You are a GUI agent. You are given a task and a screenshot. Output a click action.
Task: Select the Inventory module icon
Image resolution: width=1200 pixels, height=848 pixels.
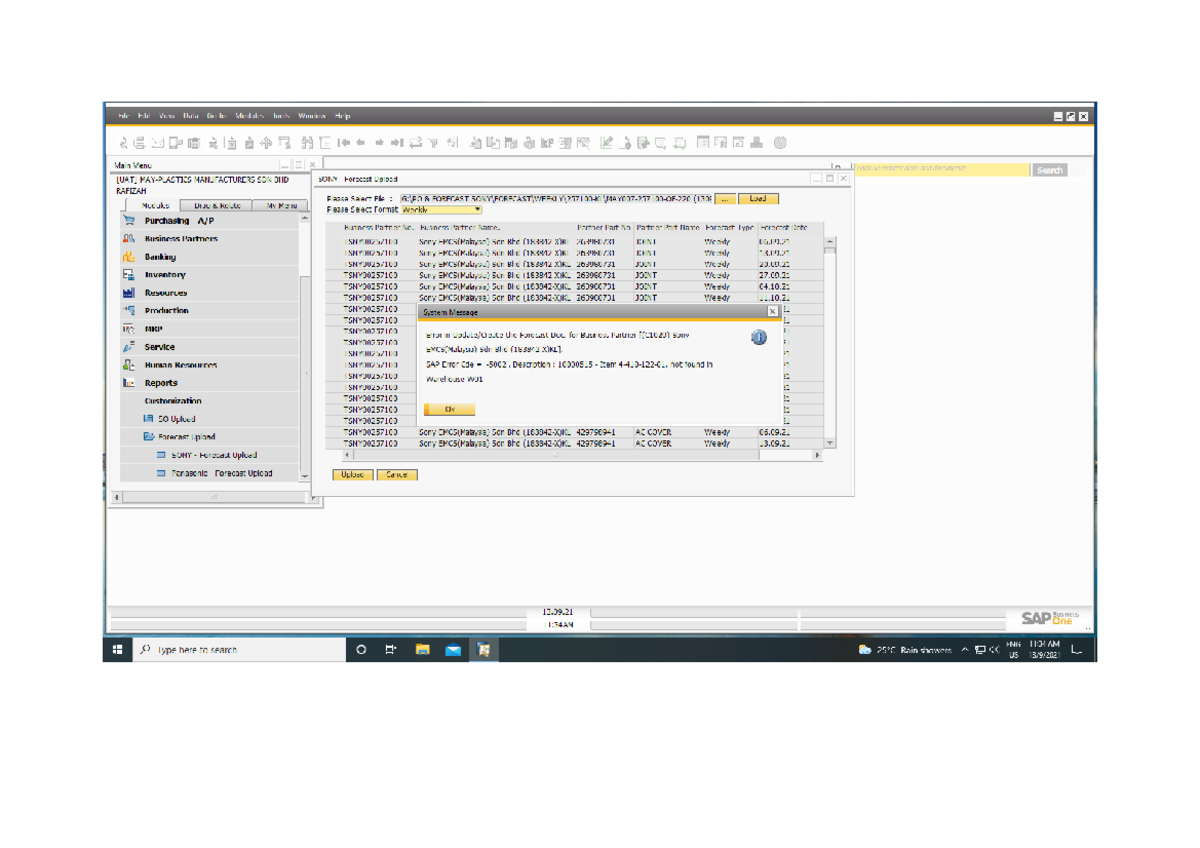tap(128, 275)
